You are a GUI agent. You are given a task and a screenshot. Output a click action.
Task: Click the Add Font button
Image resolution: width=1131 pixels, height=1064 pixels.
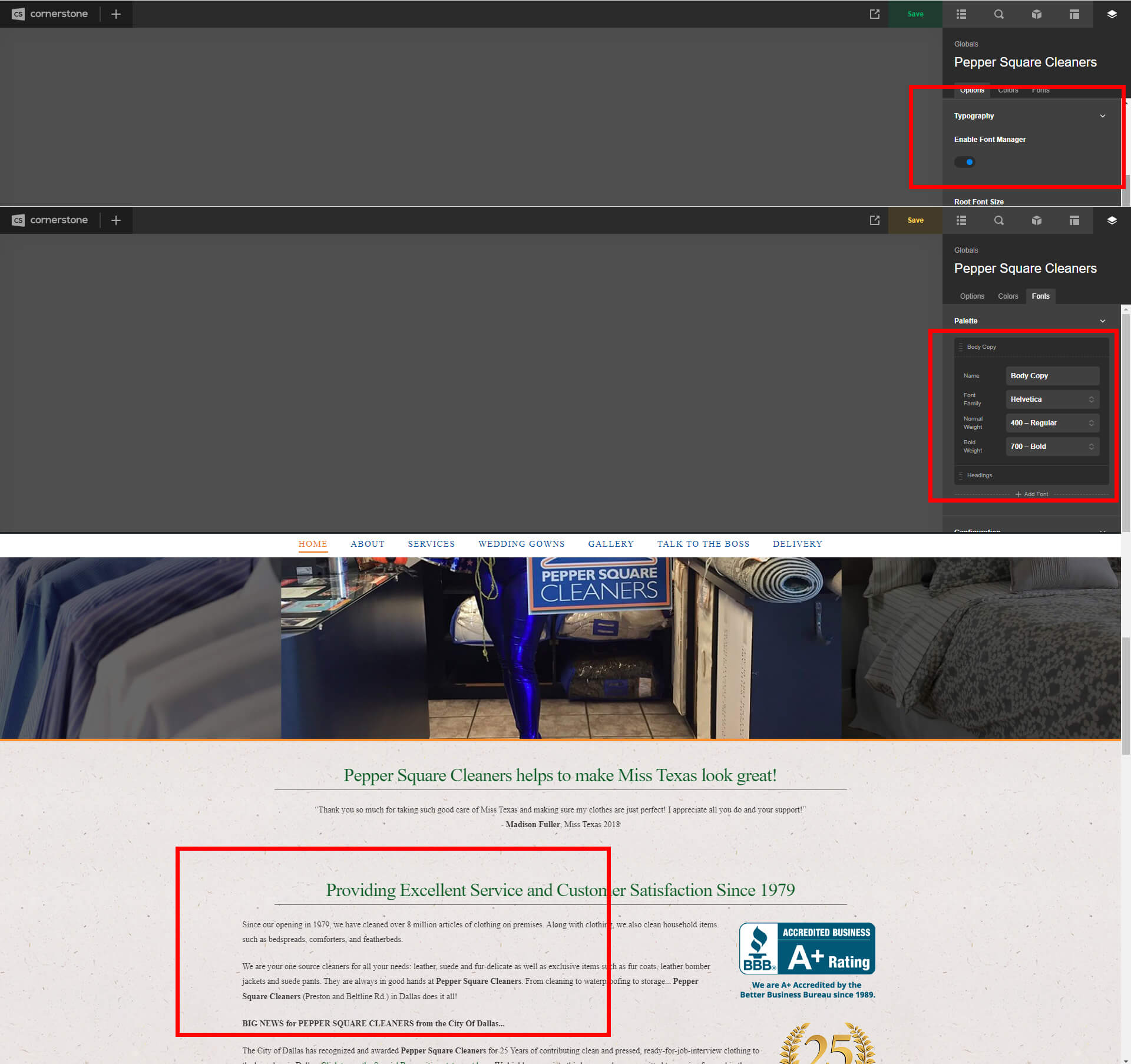click(x=1032, y=494)
